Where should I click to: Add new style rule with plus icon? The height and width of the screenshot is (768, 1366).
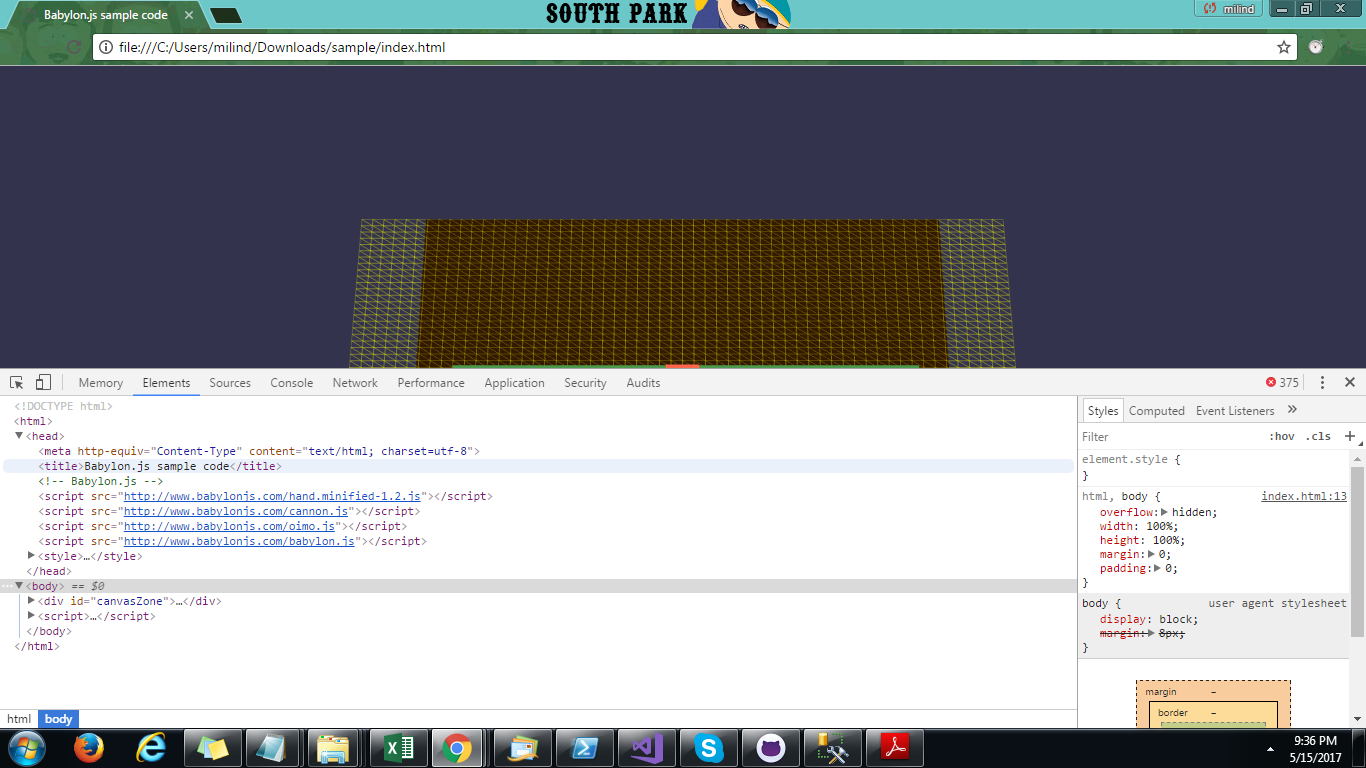coord(1349,436)
